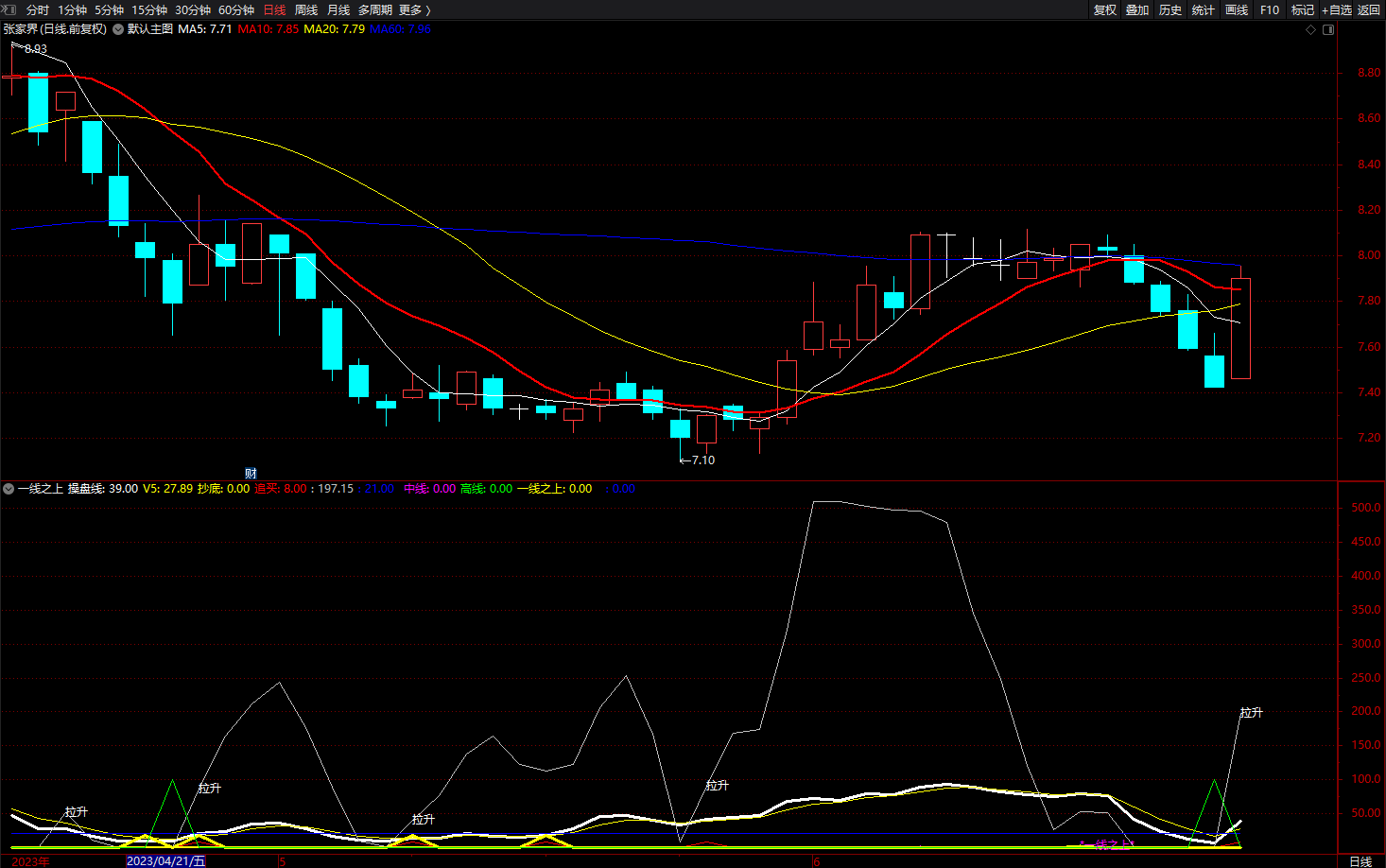This screenshot has width=1386, height=868.
Task: Switch to 周线 weekly chart
Action: (306, 9)
